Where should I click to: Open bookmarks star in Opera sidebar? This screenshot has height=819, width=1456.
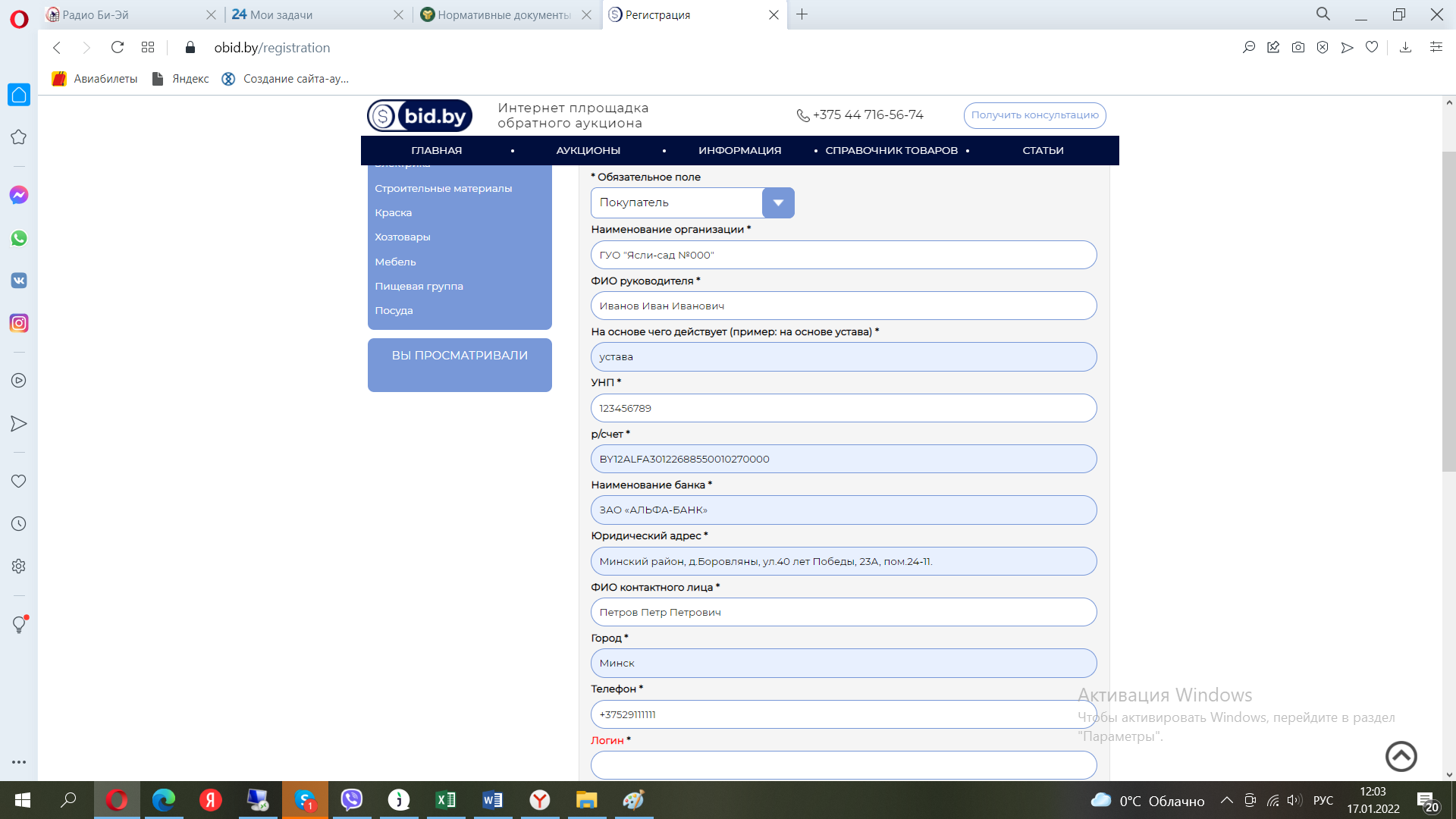click(19, 137)
